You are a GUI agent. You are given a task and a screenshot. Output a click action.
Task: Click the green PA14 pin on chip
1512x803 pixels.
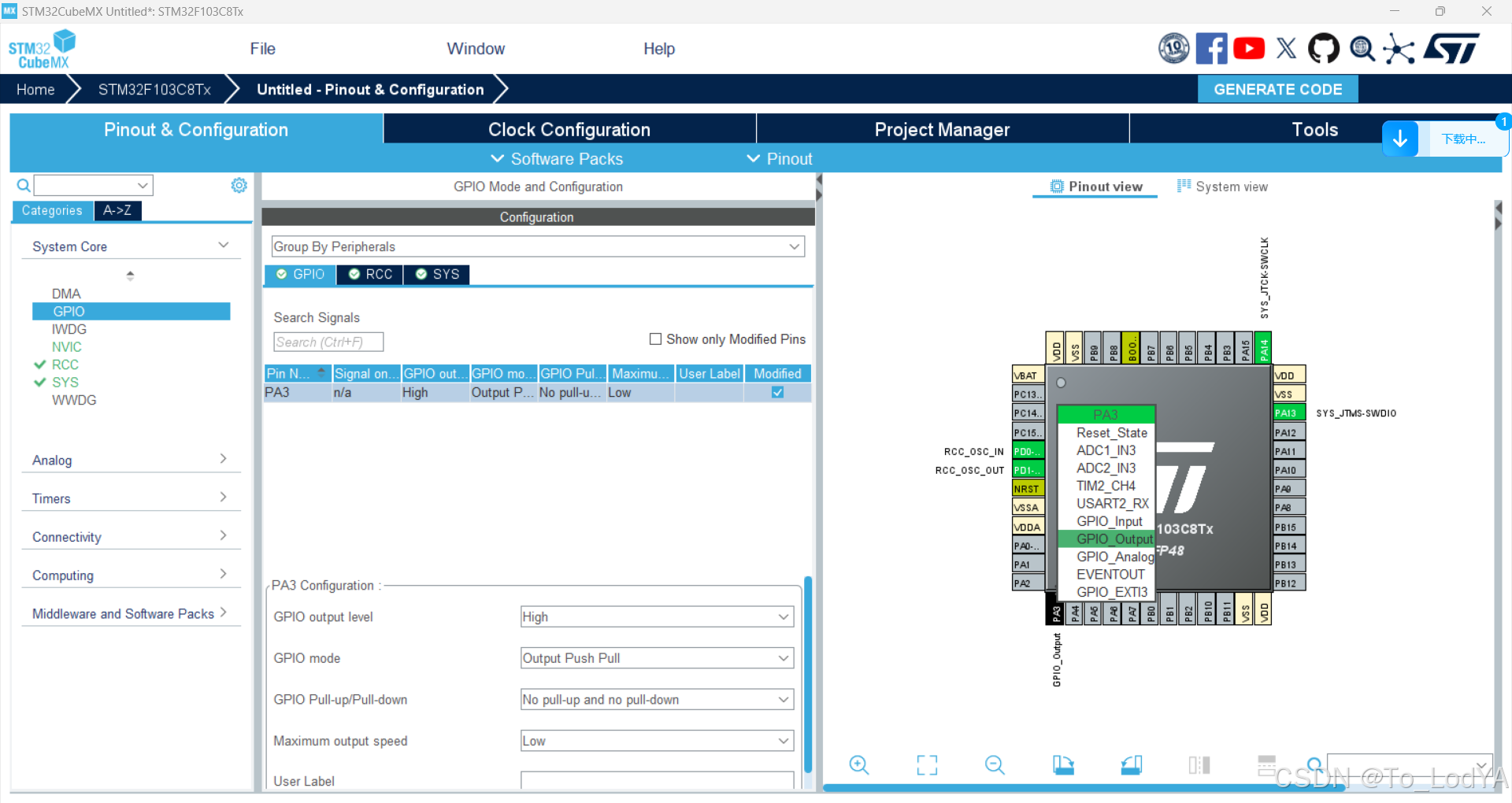1263,347
